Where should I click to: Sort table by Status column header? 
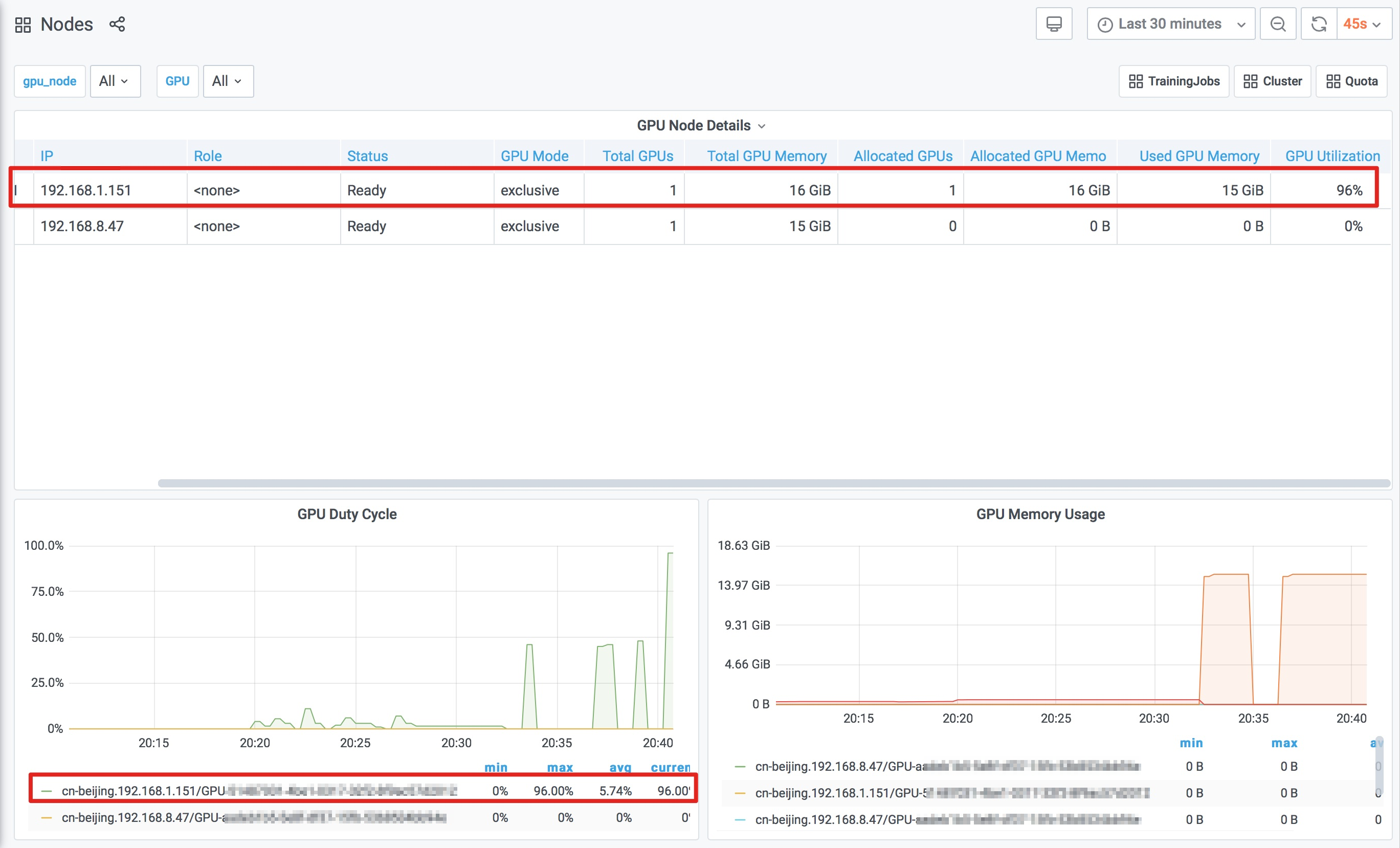pos(367,156)
